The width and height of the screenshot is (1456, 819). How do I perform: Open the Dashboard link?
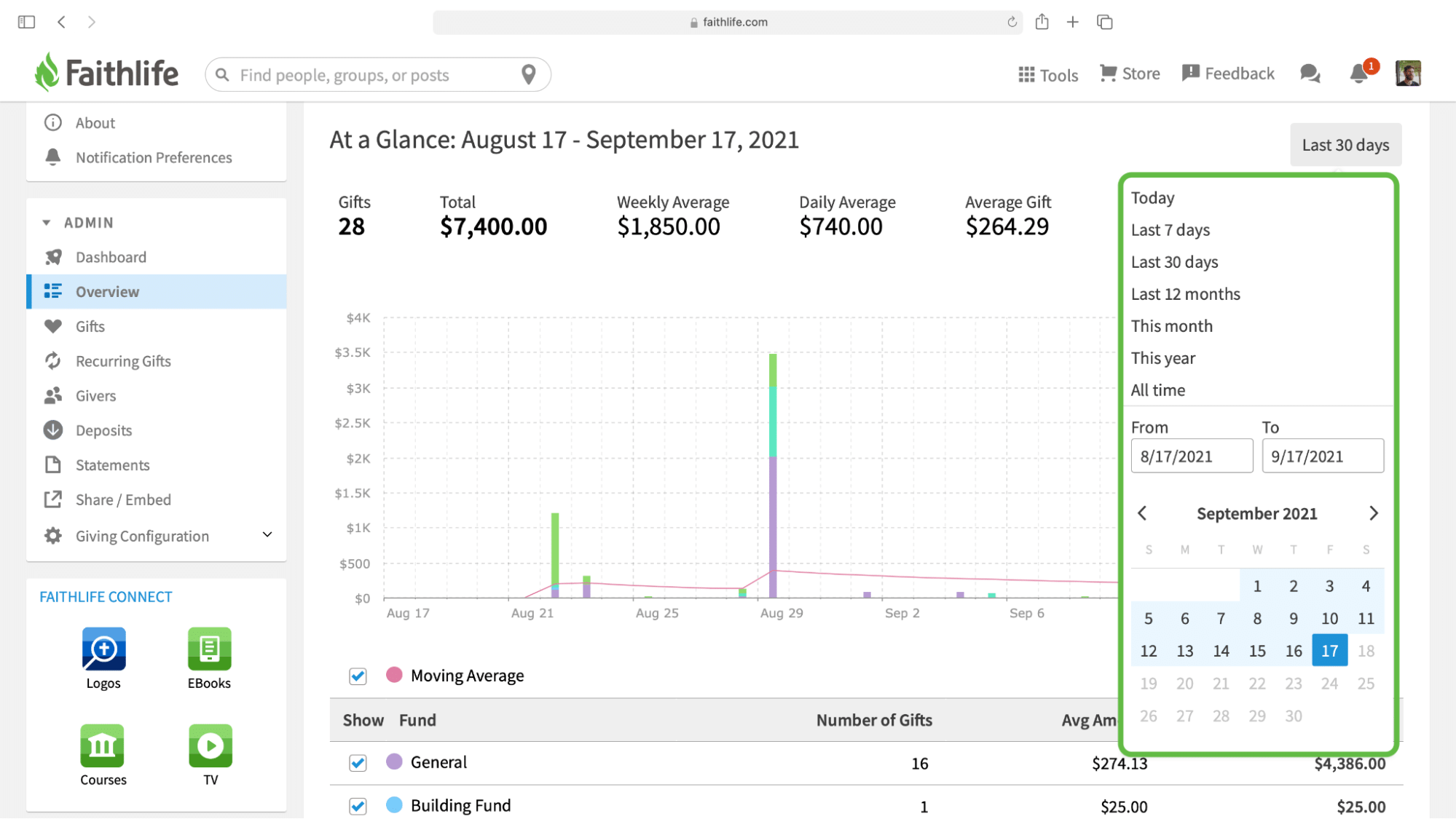pos(111,257)
